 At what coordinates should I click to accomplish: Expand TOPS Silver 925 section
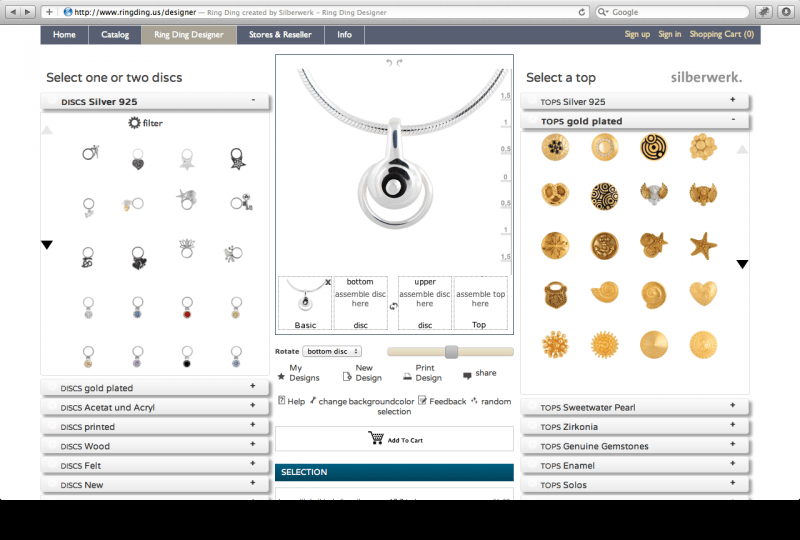pos(635,102)
